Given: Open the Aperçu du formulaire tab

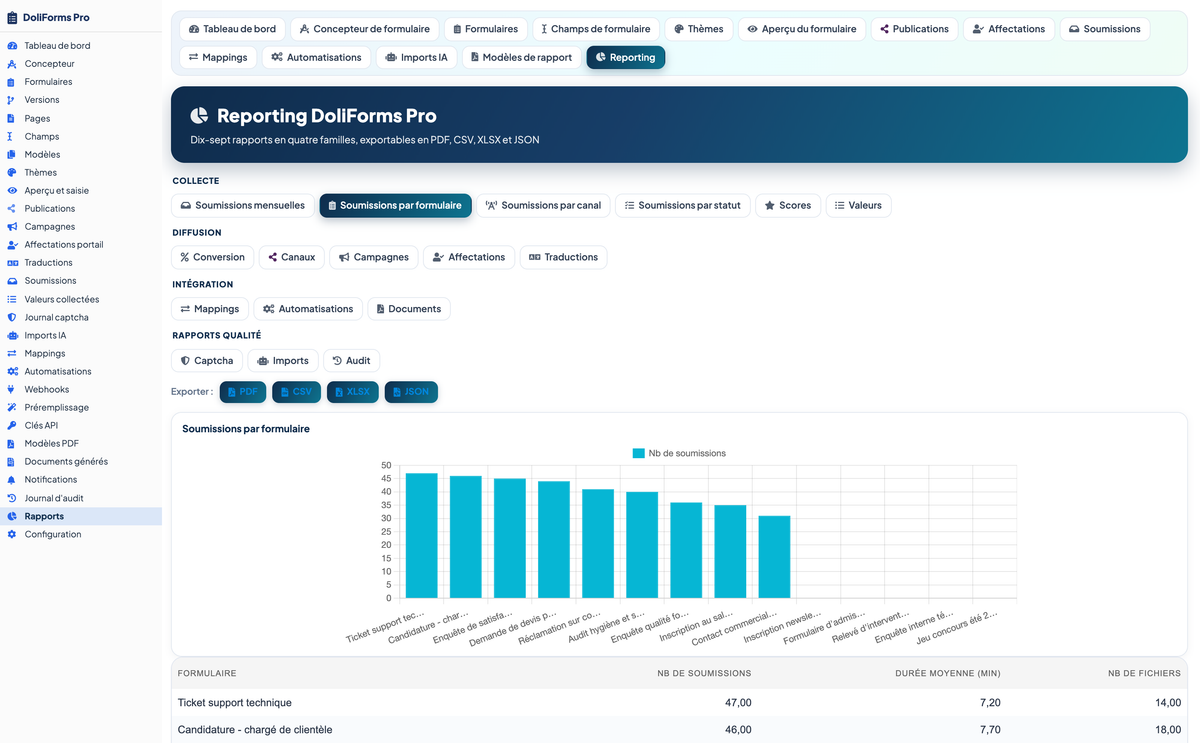Looking at the screenshot, I should coord(802,29).
